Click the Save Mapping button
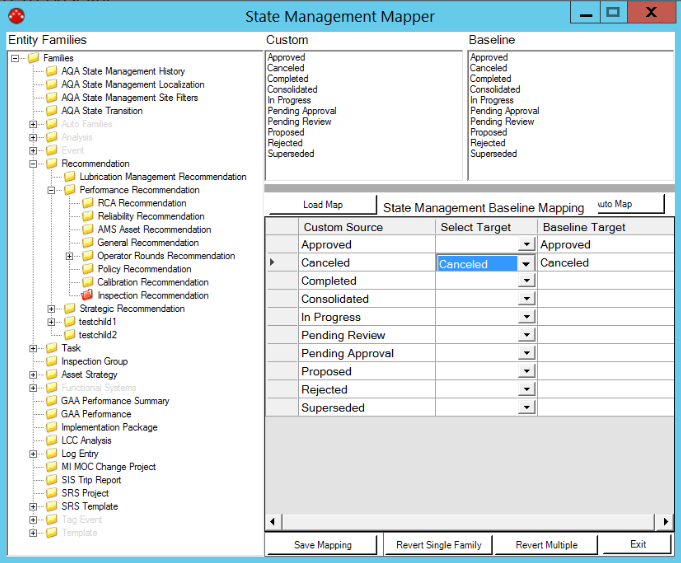This screenshot has height=563, width=681. click(322, 545)
